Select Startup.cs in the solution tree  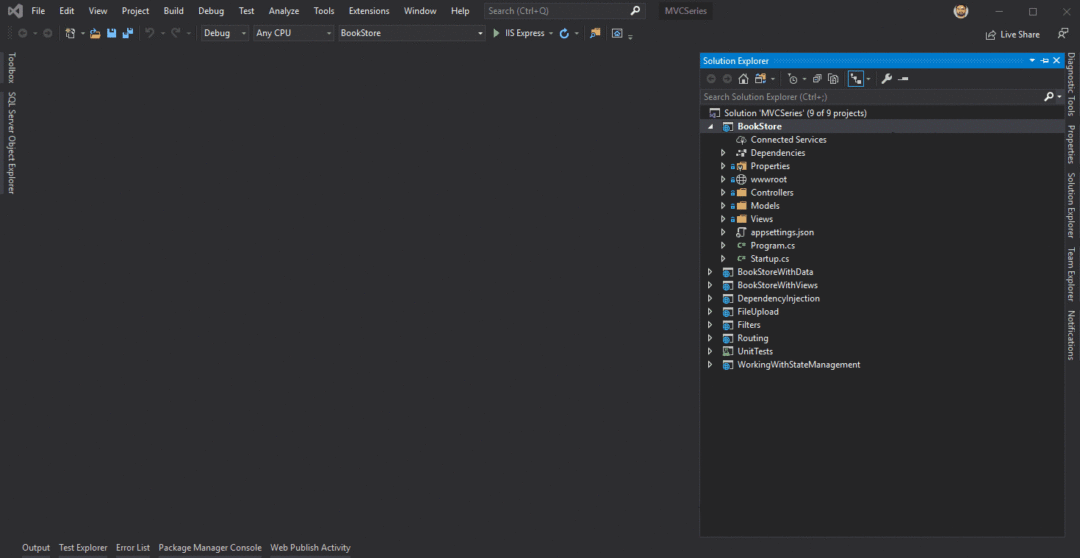[x=769, y=258]
